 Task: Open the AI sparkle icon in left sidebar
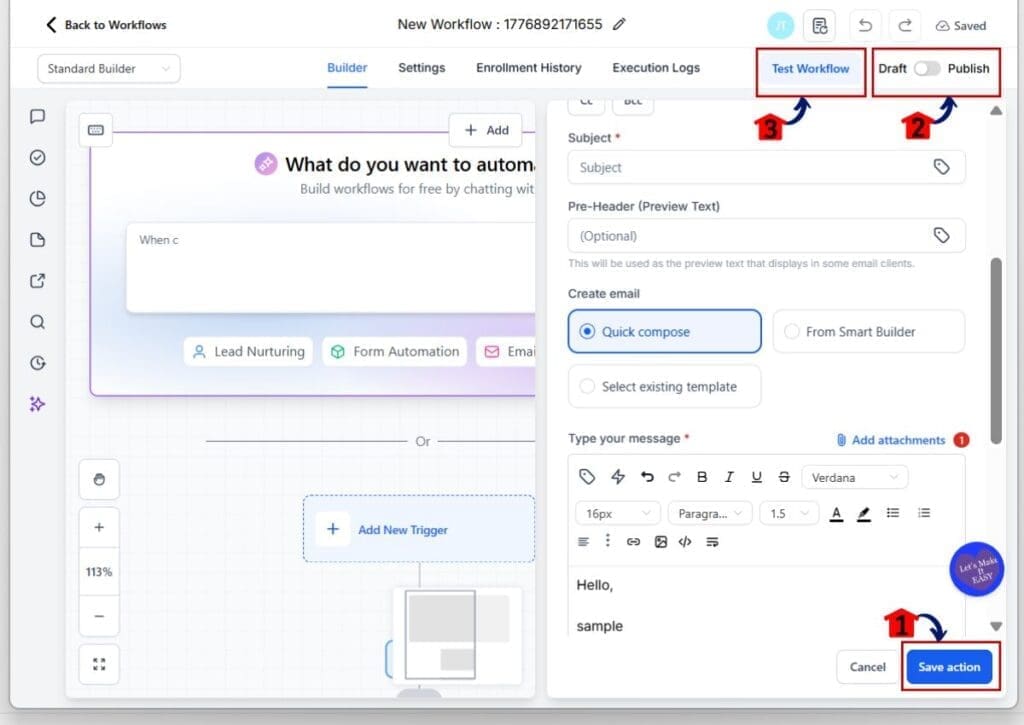37,404
